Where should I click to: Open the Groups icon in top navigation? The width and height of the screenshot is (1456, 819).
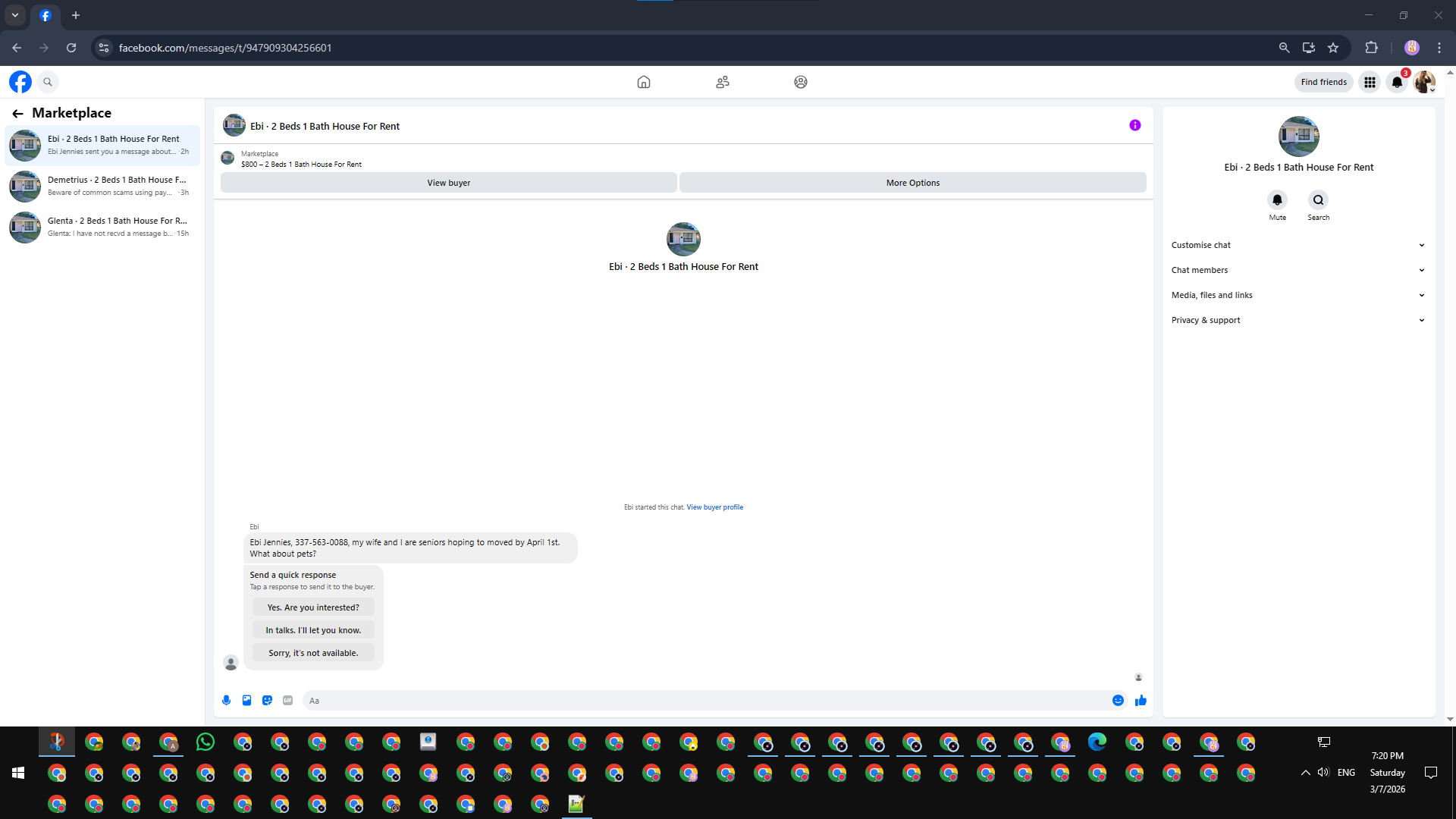tap(801, 82)
